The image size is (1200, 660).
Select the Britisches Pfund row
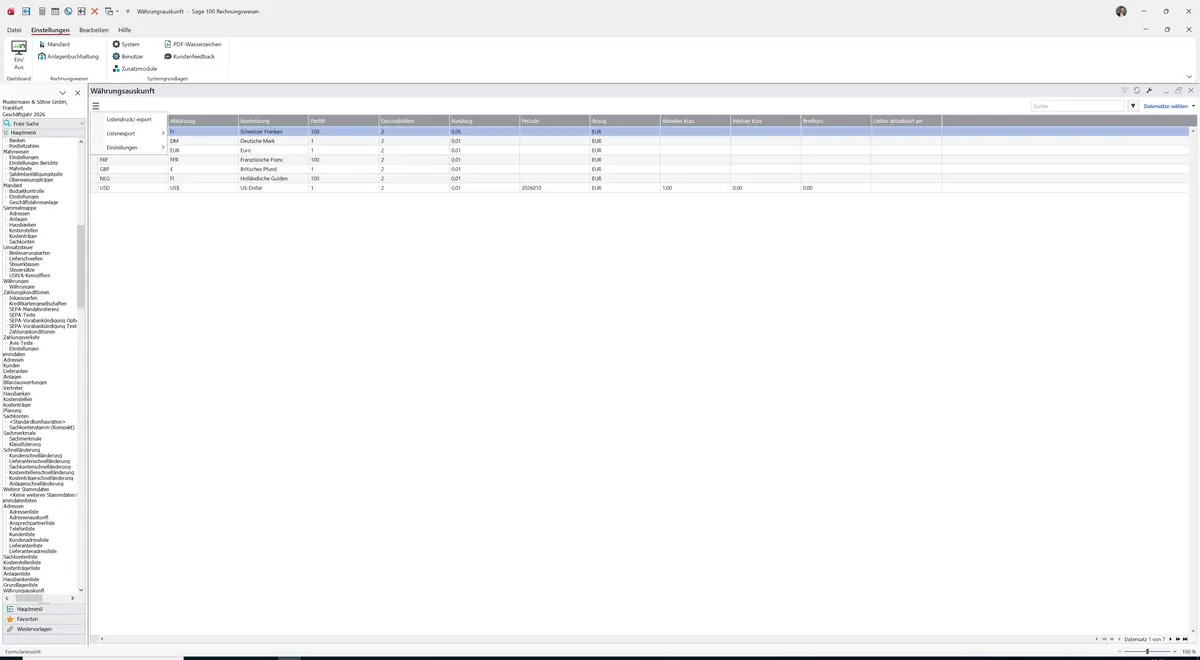641,169
